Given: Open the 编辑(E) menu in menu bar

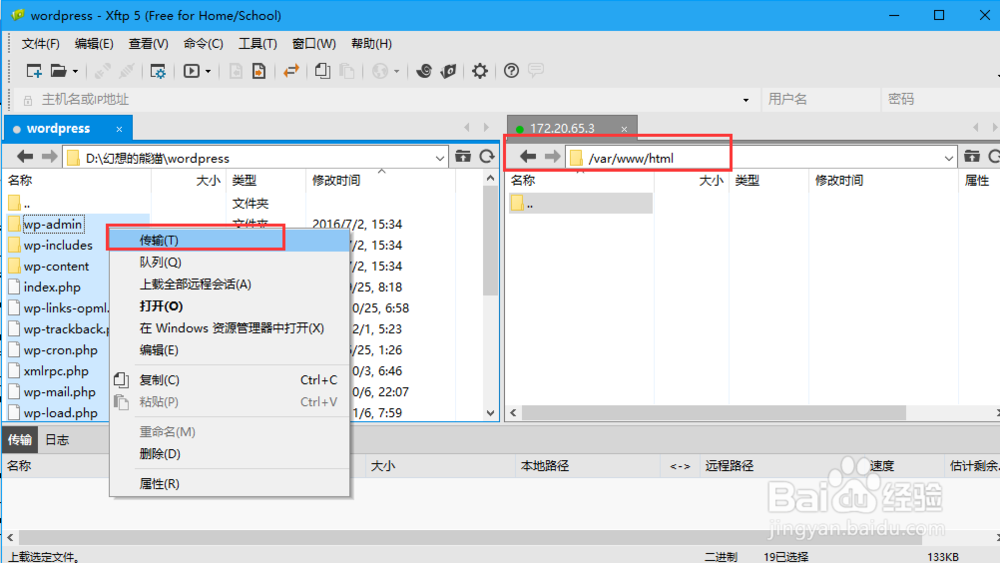Looking at the screenshot, I should click(x=94, y=43).
